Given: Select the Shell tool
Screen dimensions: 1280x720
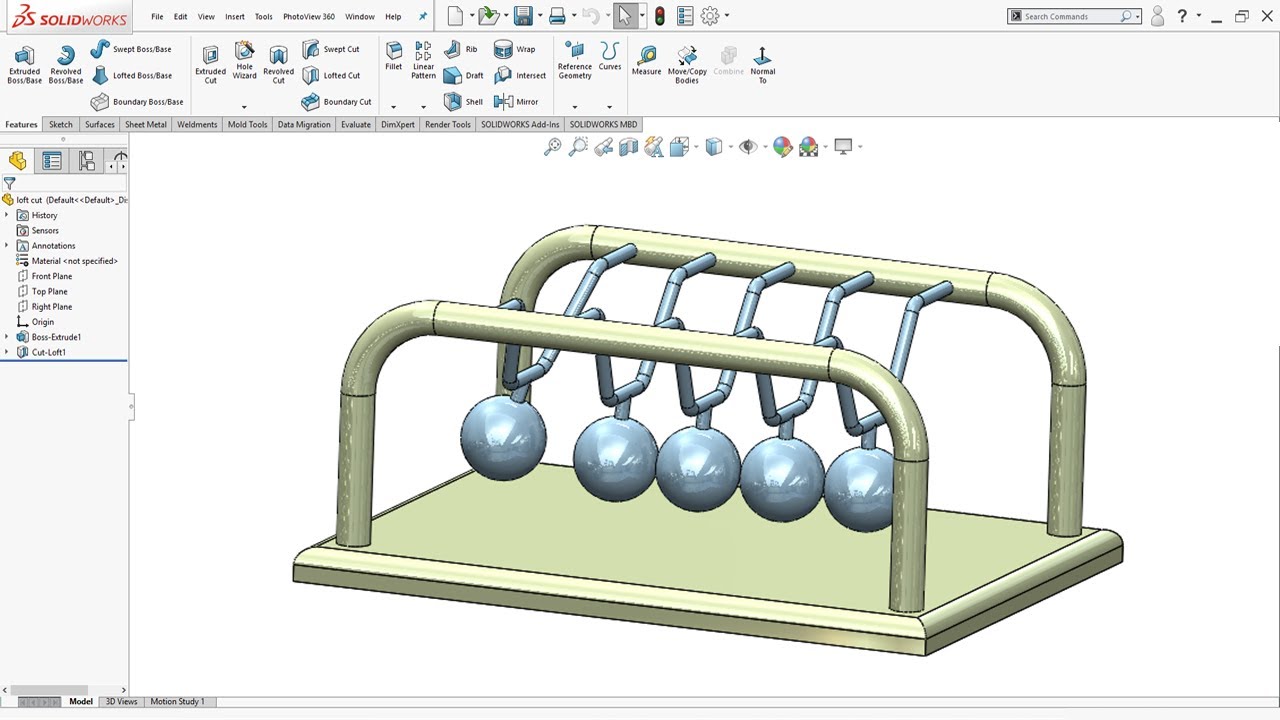Looking at the screenshot, I should [464, 102].
